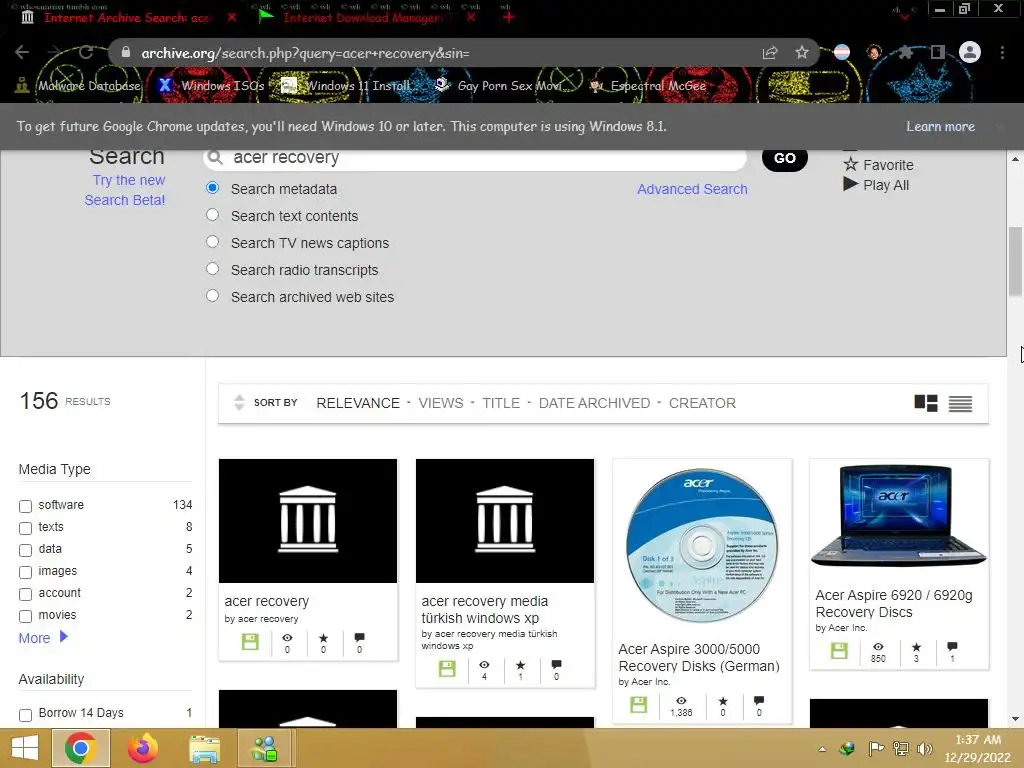Open Malware Database bookmark
1024x768 pixels.
click(x=78, y=86)
